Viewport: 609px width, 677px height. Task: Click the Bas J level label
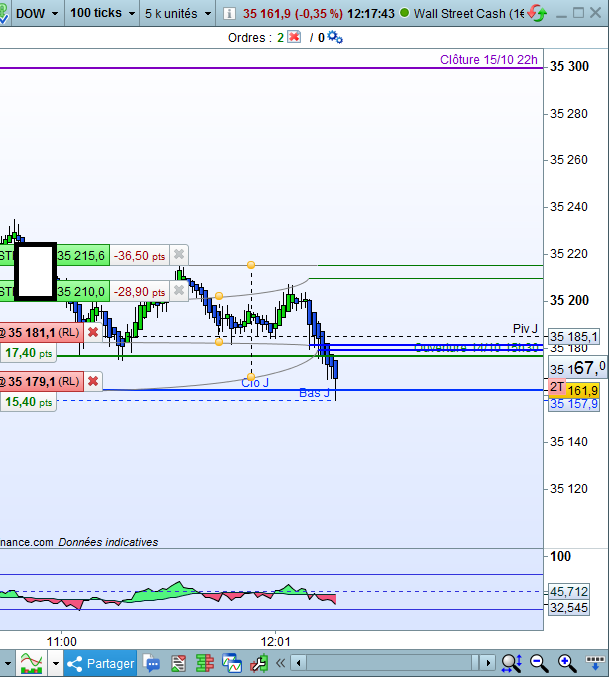tap(314, 392)
